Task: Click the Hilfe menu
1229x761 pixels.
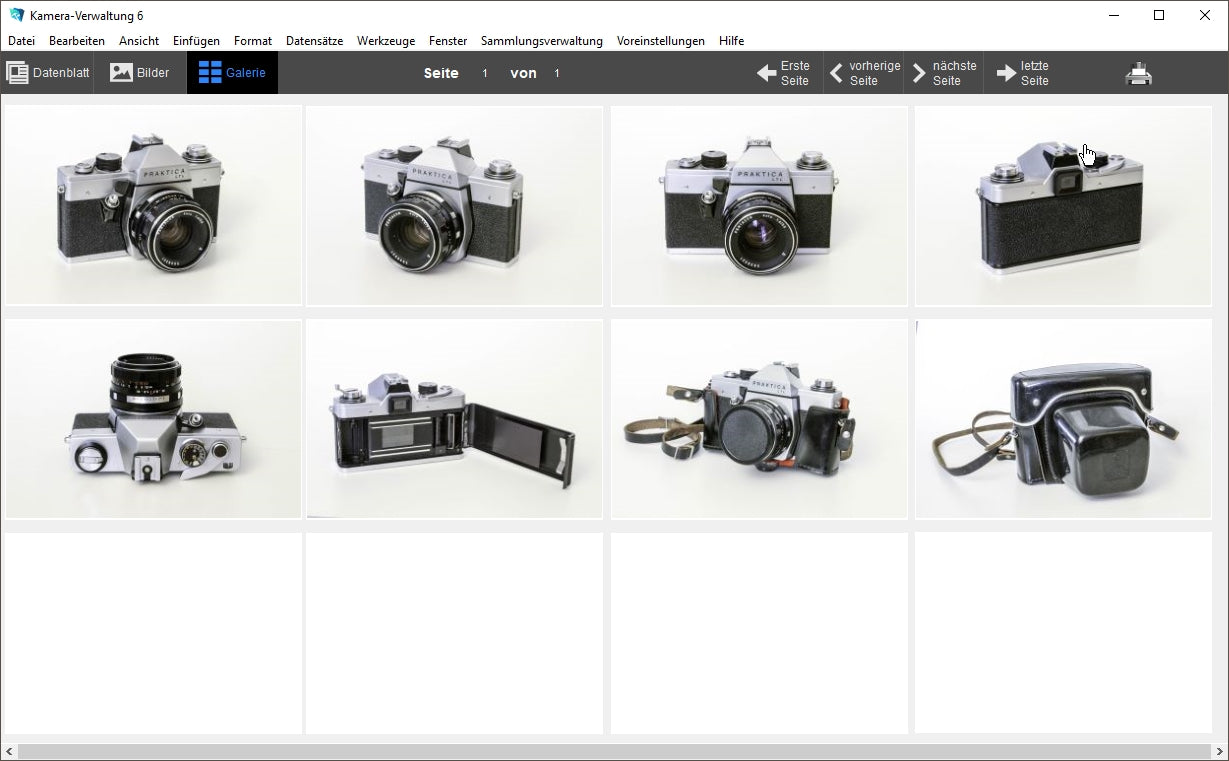Action: click(x=731, y=41)
